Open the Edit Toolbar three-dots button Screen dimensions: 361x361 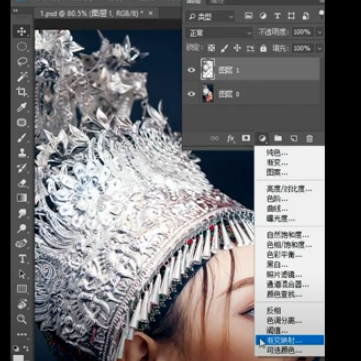(22, 334)
